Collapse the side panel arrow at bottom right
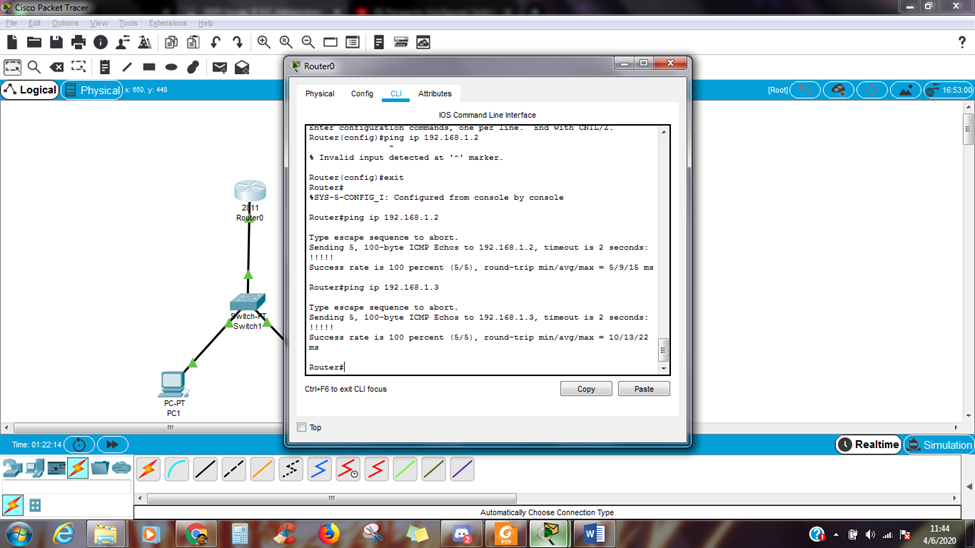 pyautogui.click(x=969, y=486)
